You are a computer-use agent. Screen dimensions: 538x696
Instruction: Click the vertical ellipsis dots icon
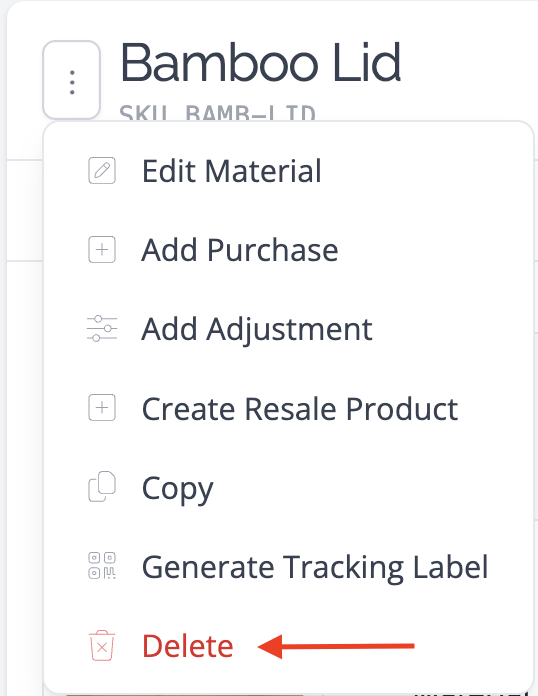(x=72, y=82)
